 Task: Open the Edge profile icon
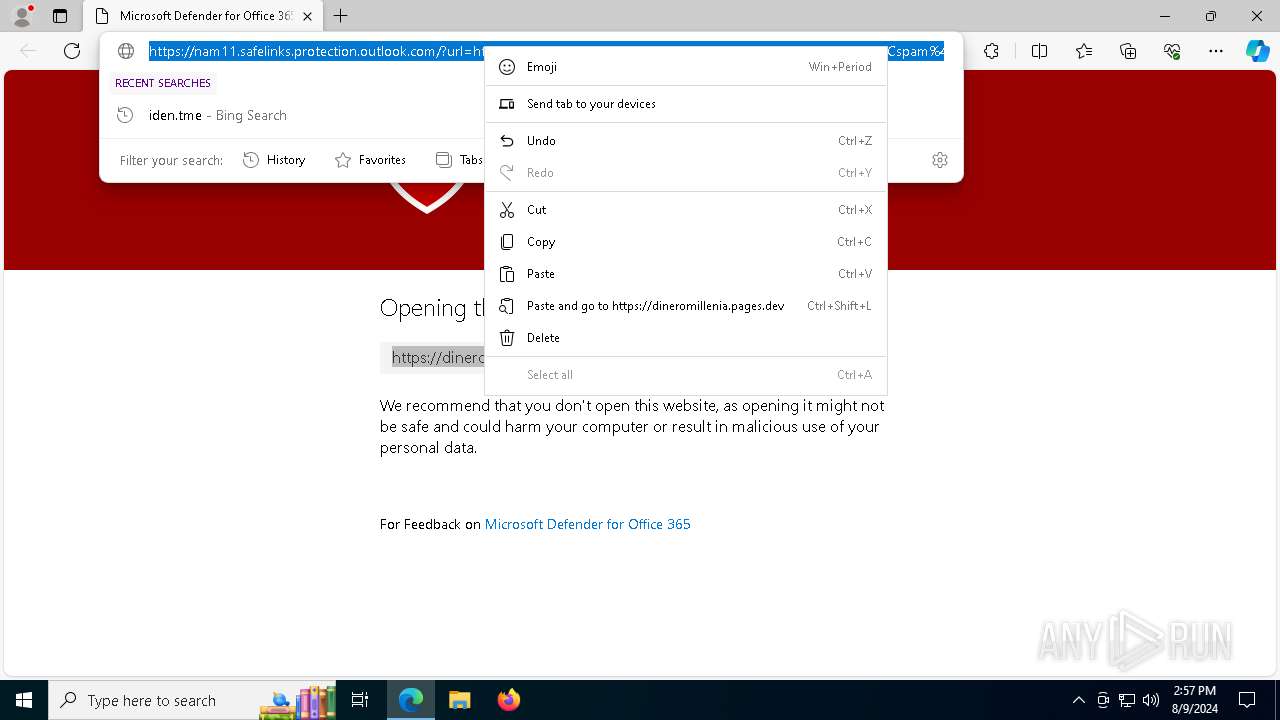point(21,16)
